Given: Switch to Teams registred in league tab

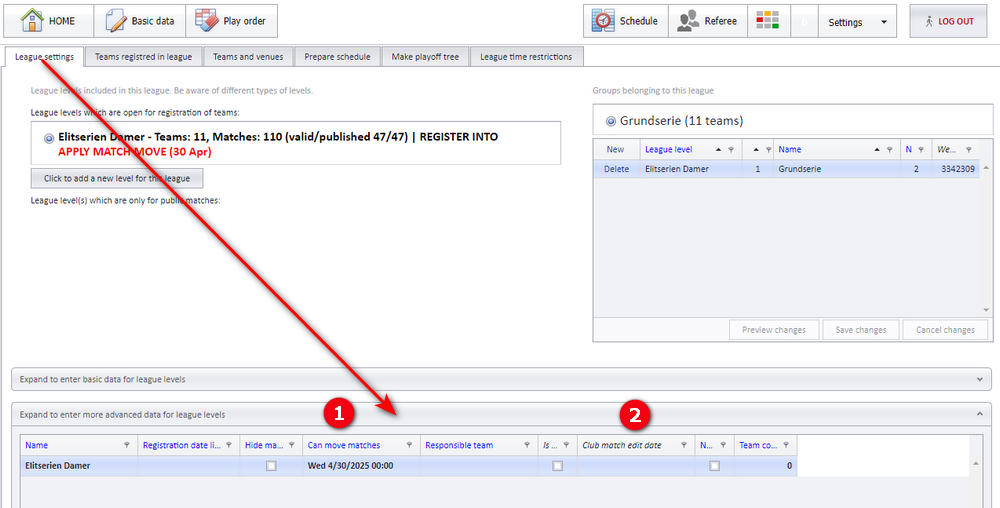Looking at the screenshot, I should [143, 57].
